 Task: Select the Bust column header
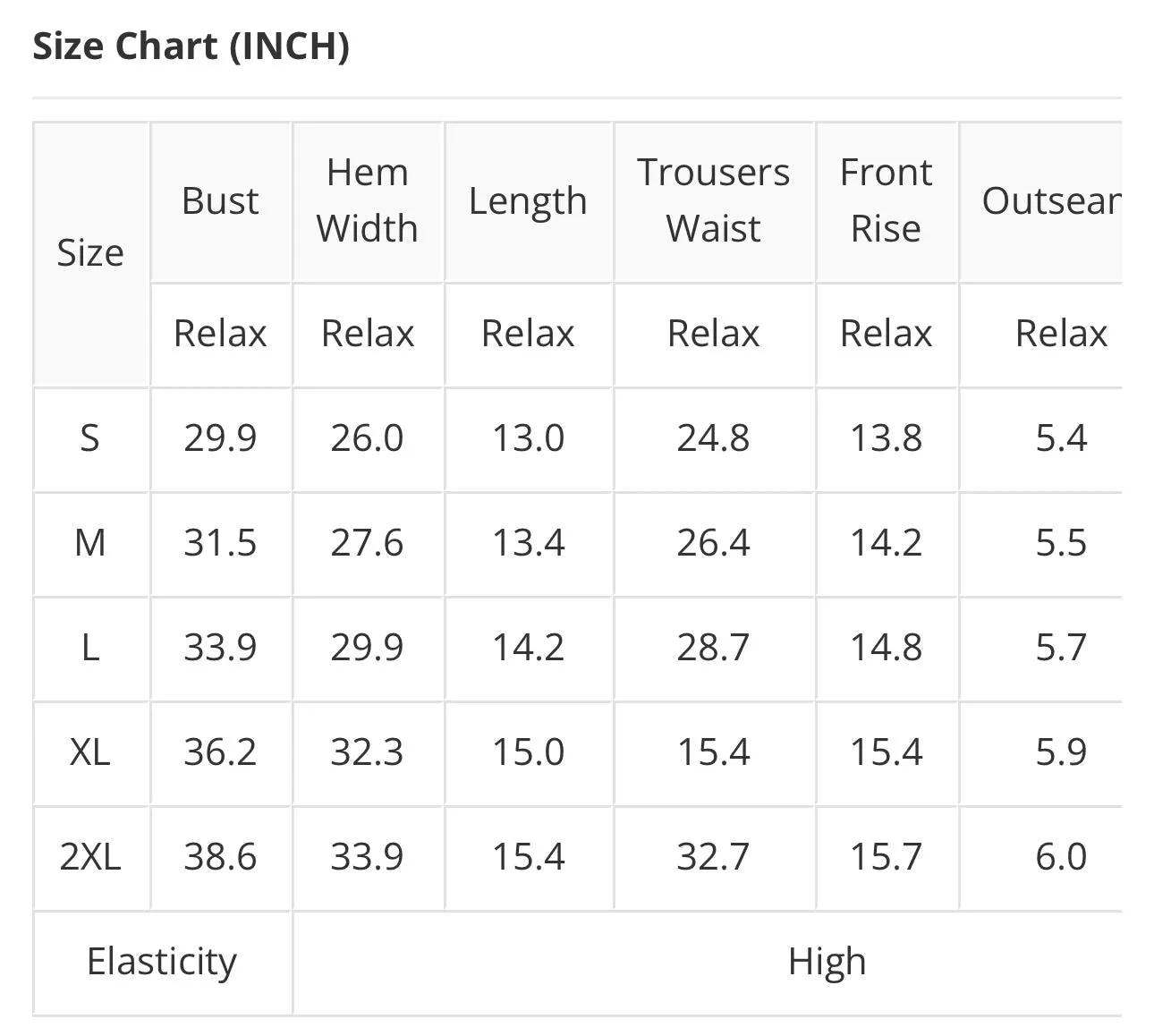pos(220,201)
